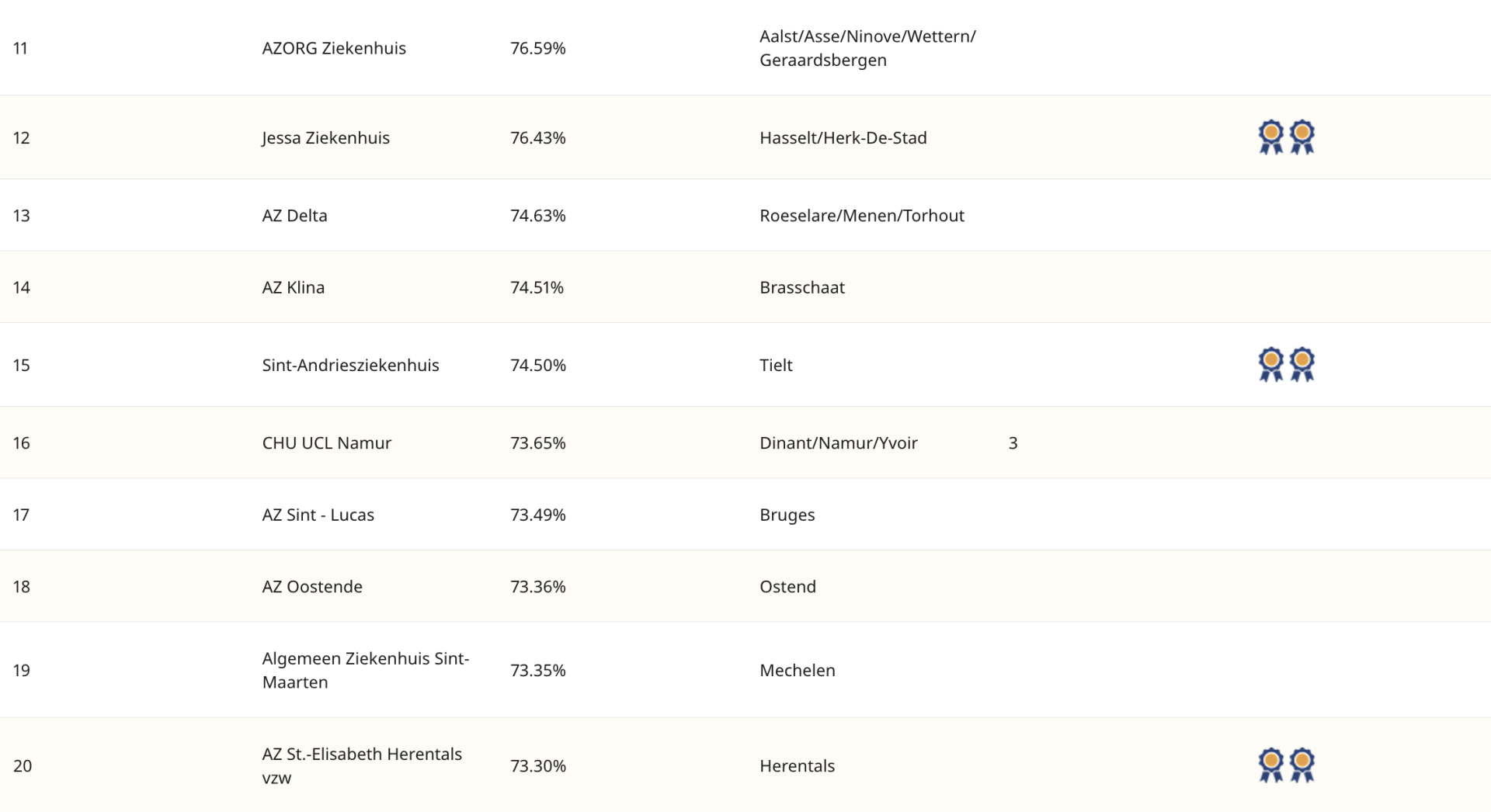Open the AZ Delta hospital entry

[294, 216]
